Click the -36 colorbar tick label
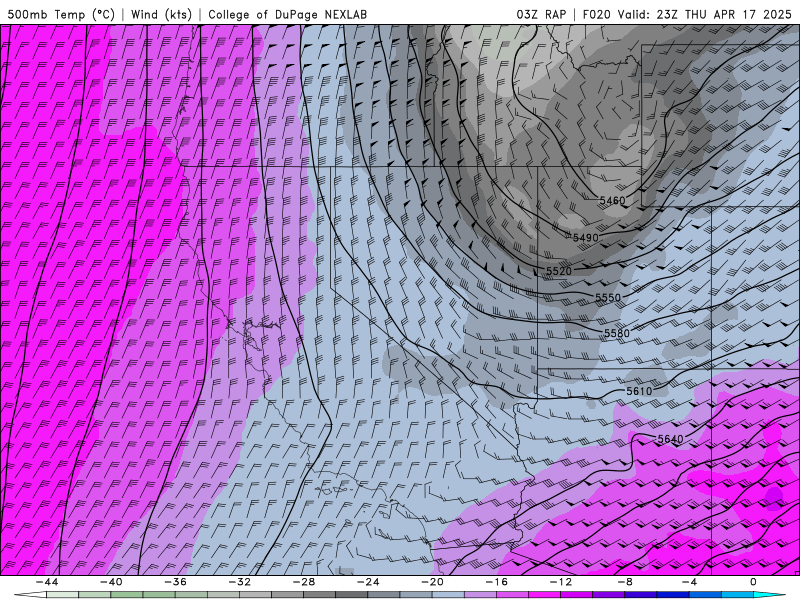Image resolution: width=800 pixels, height=600 pixels. [175, 582]
